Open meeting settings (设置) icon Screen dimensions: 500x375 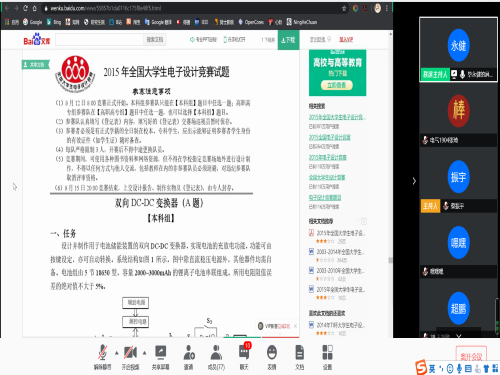click(x=327, y=357)
